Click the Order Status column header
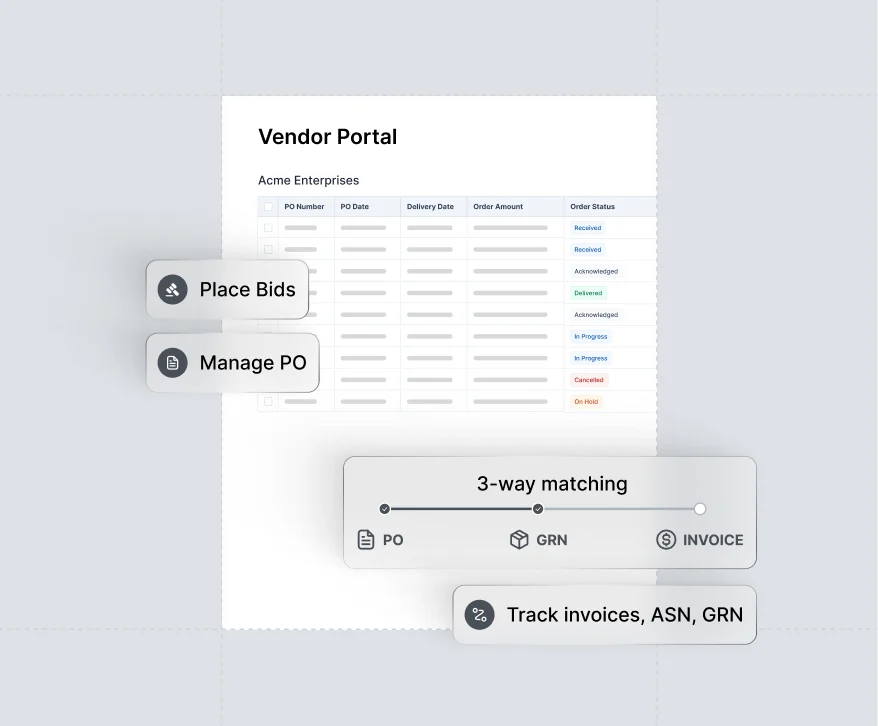Viewport: 878px width, 726px height. click(x=592, y=207)
